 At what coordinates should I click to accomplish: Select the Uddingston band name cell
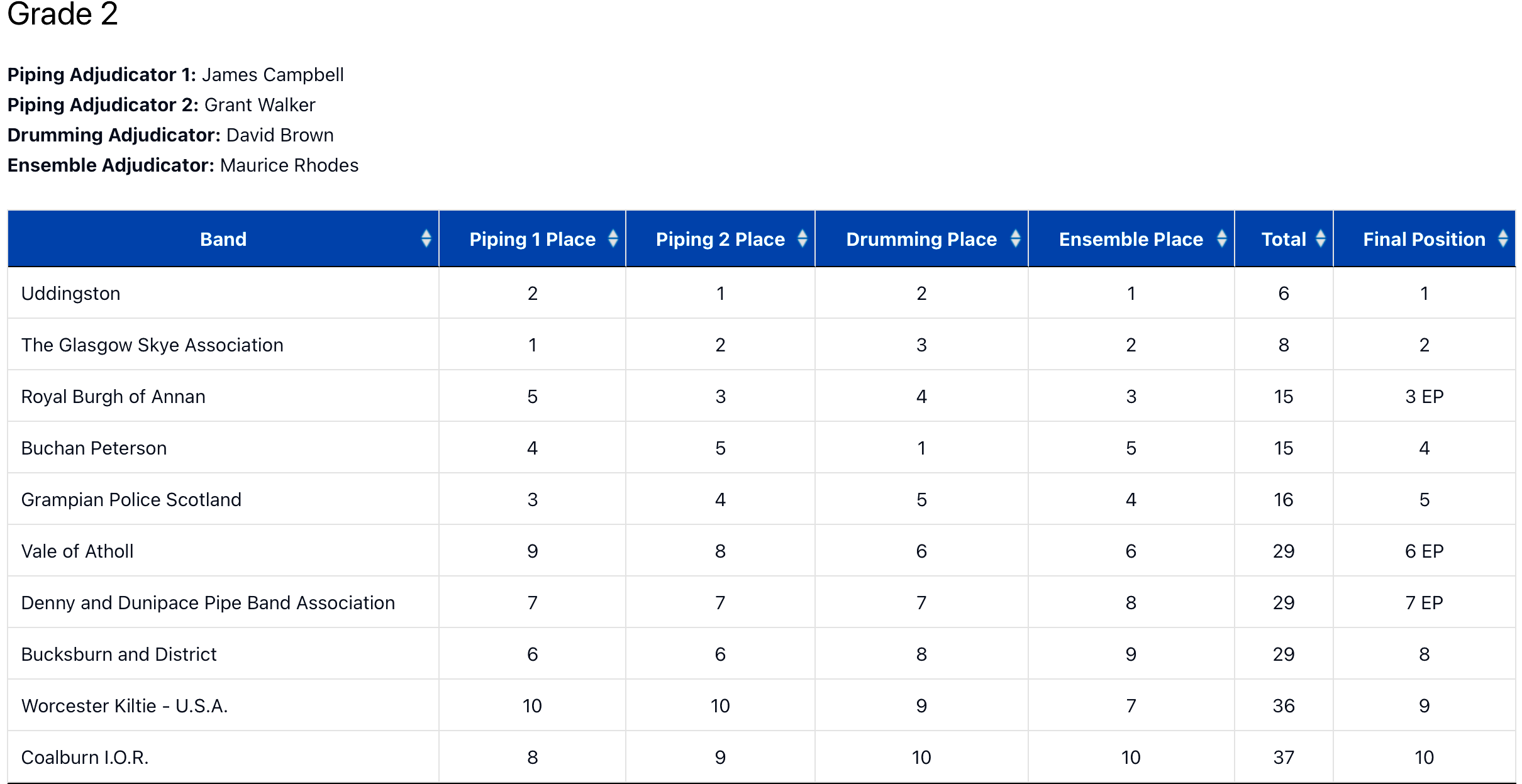[x=70, y=294]
